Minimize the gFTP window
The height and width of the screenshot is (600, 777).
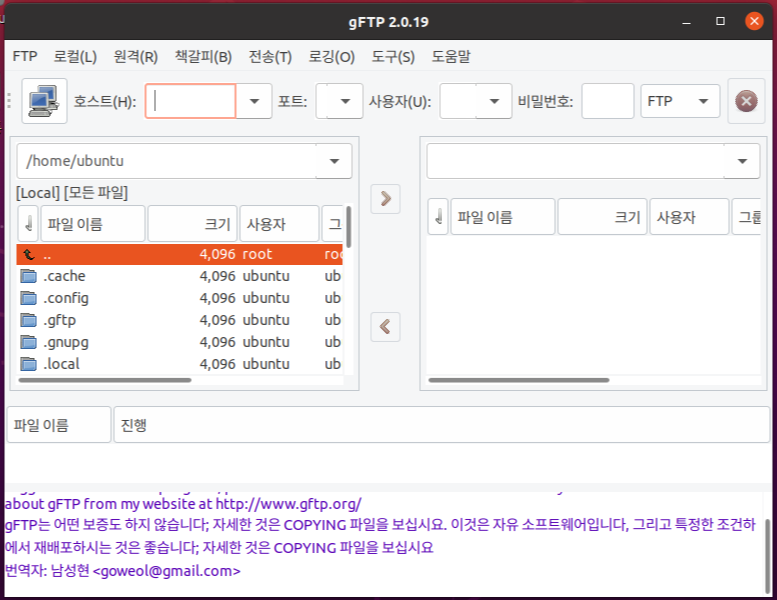pyautogui.click(x=686, y=21)
